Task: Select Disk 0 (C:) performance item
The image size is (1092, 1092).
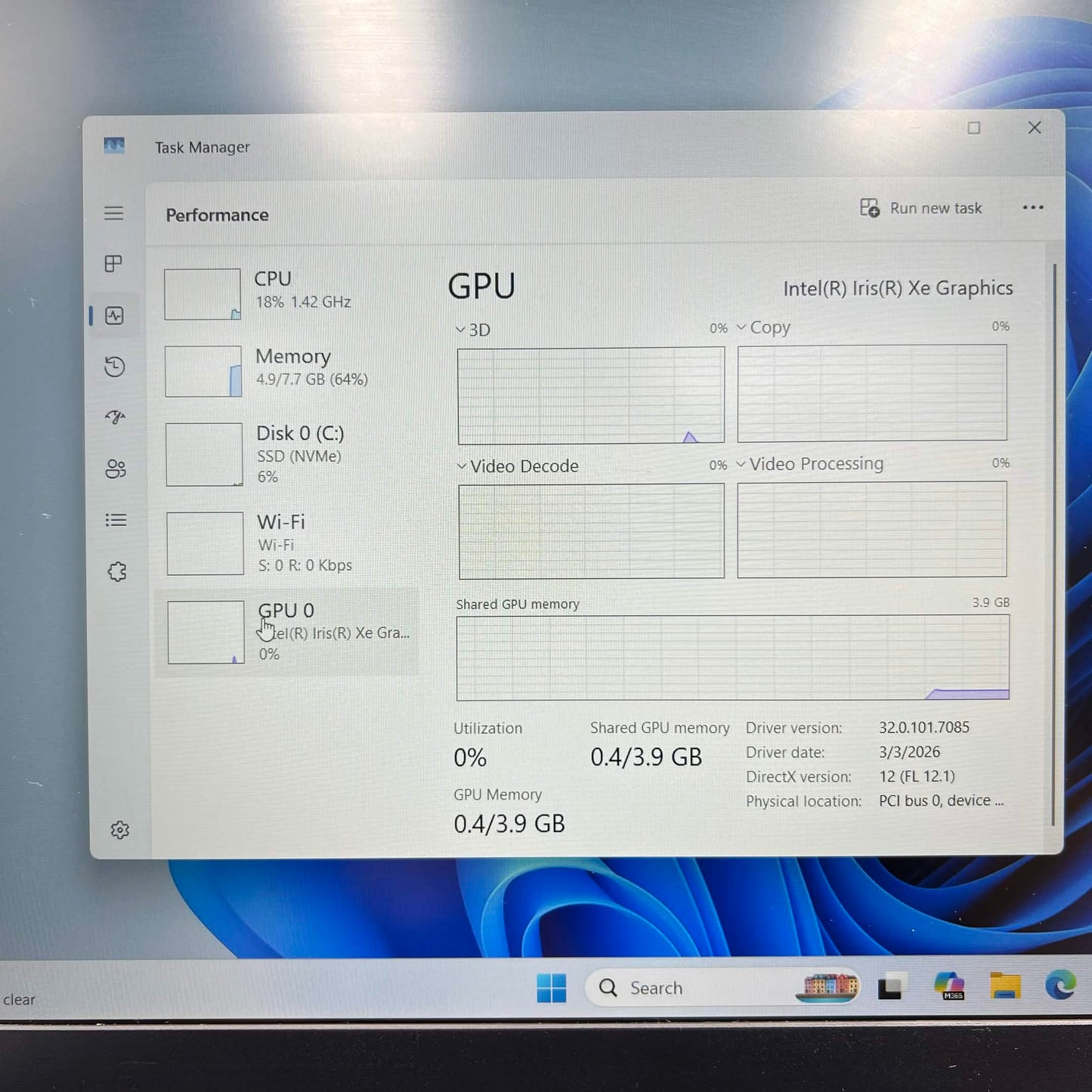Action: pyautogui.click(x=287, y=454)
